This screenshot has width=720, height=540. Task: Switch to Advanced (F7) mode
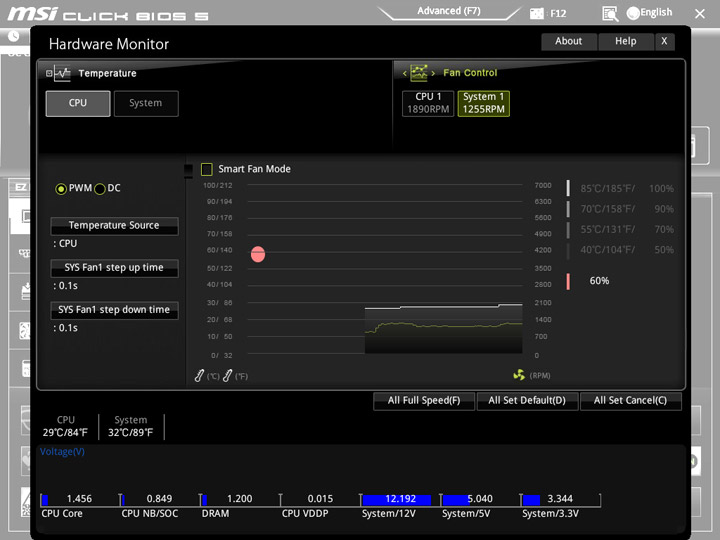click(x=449, y=11)
